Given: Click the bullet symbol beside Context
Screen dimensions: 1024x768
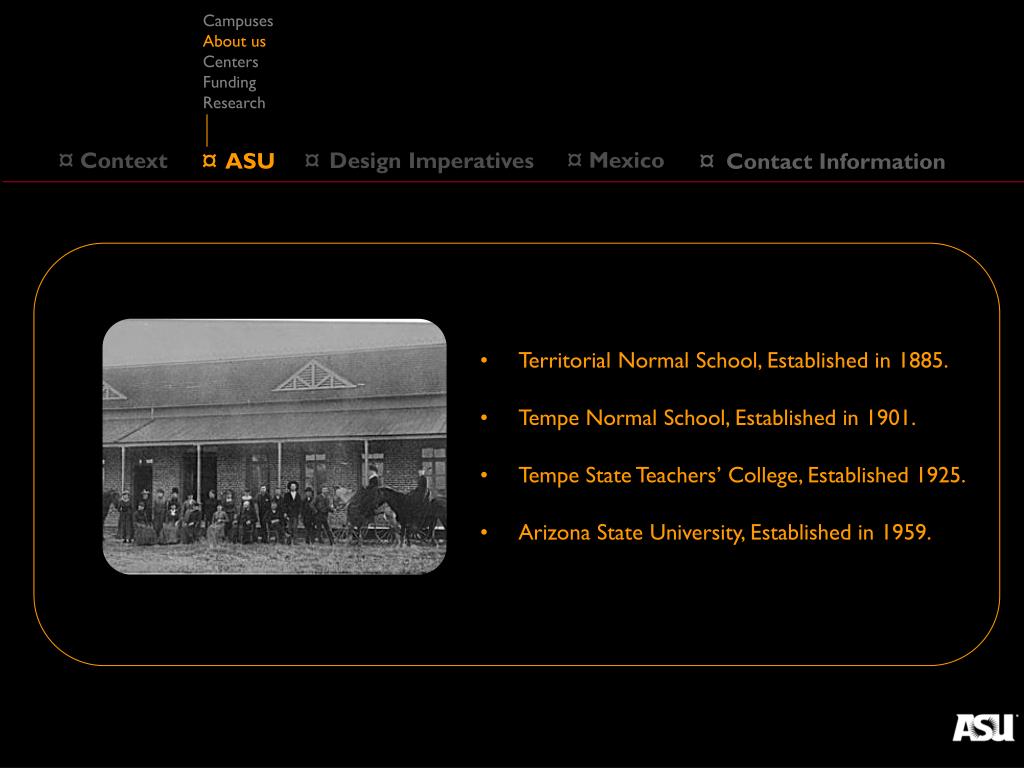Looking at the screenshot, I should (x=66, y=160).
